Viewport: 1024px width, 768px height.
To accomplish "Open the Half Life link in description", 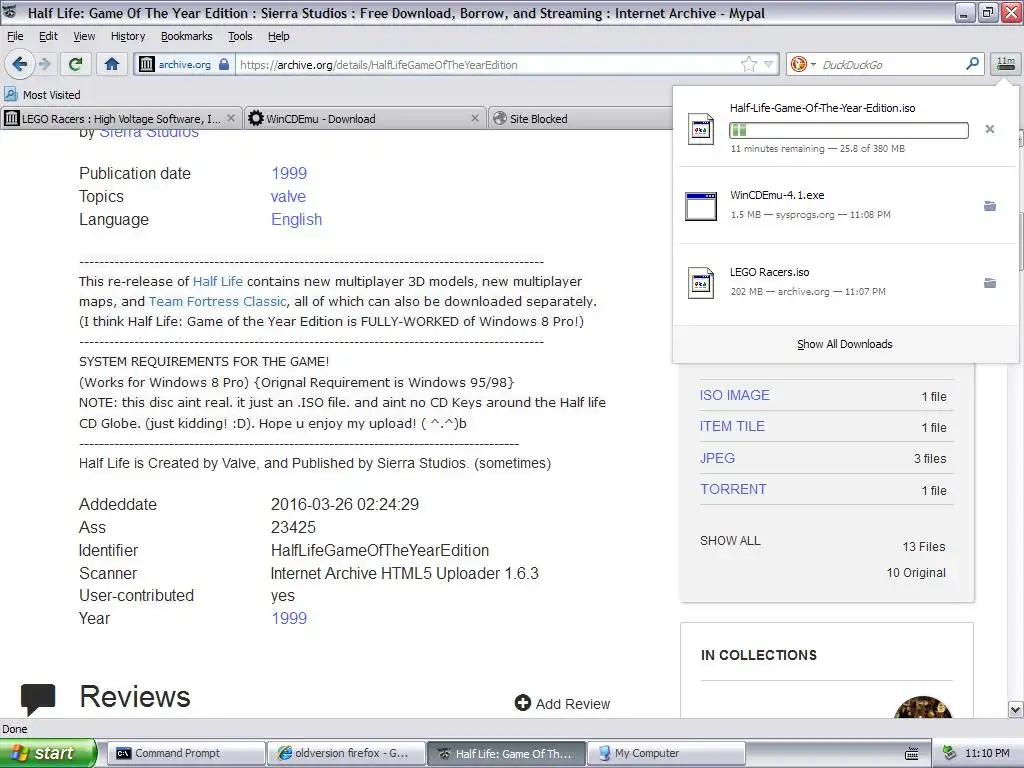I will [x=217, y=281].
